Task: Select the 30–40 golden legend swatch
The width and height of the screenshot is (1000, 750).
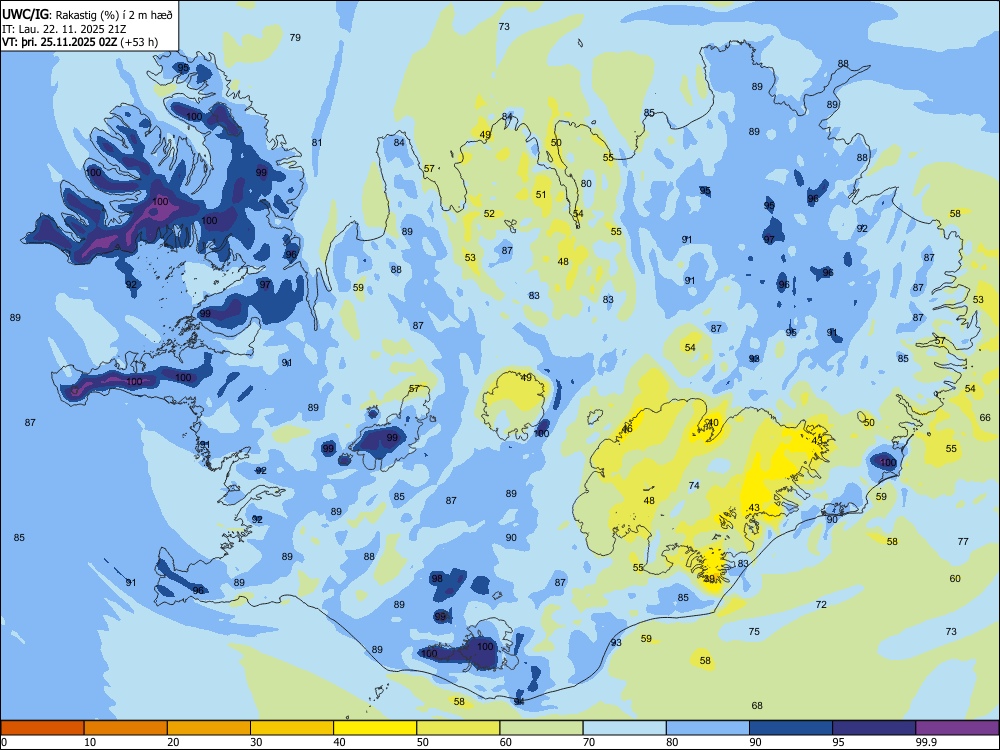Action: pos(292,728)
